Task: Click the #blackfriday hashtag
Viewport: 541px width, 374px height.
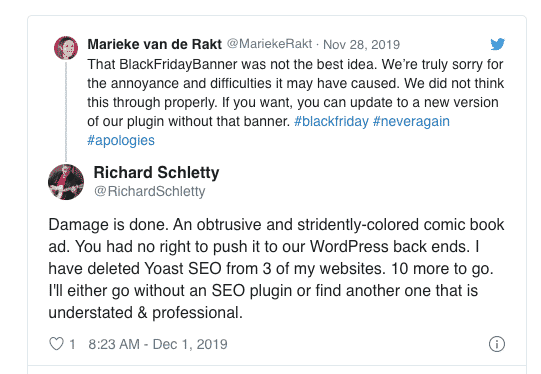Action: pos(331,121)
